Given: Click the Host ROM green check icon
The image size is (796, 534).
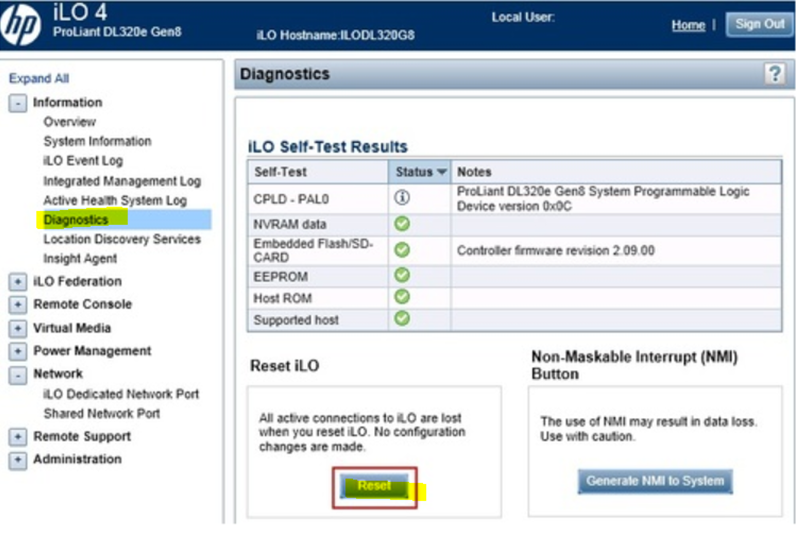Looking at the screenshot, I should coord(402,297).
